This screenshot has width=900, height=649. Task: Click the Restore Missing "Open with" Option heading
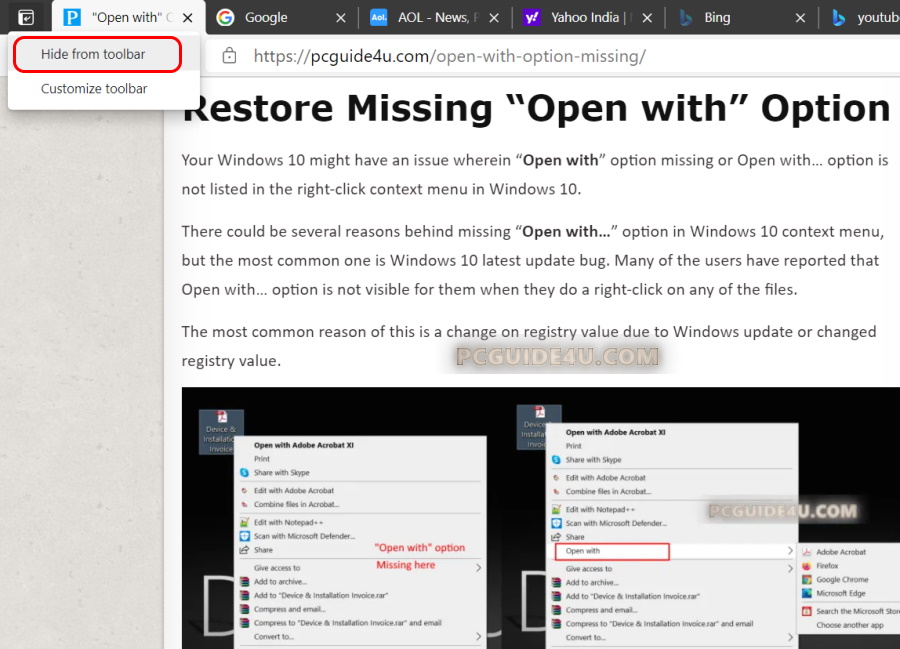(536, 108)
